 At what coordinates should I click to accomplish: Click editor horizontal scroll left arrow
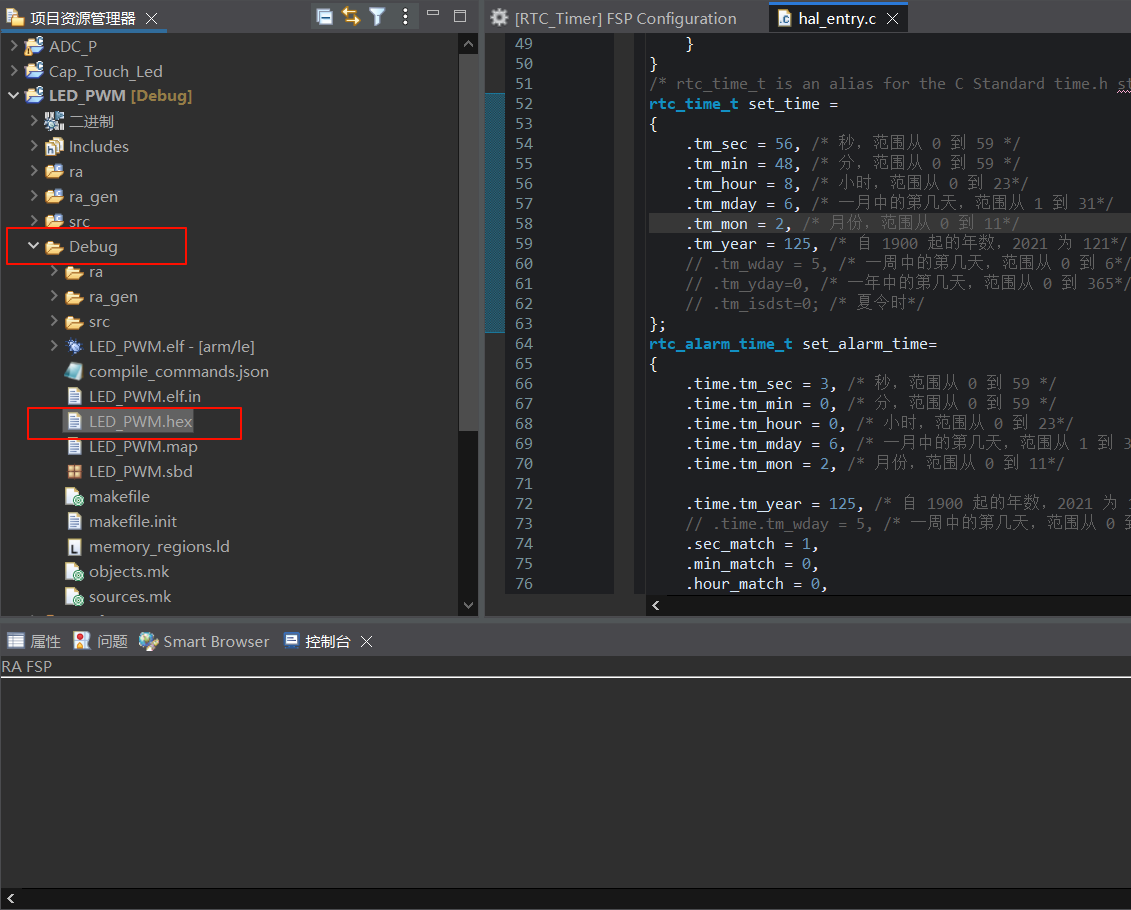[x=656, y=606]
